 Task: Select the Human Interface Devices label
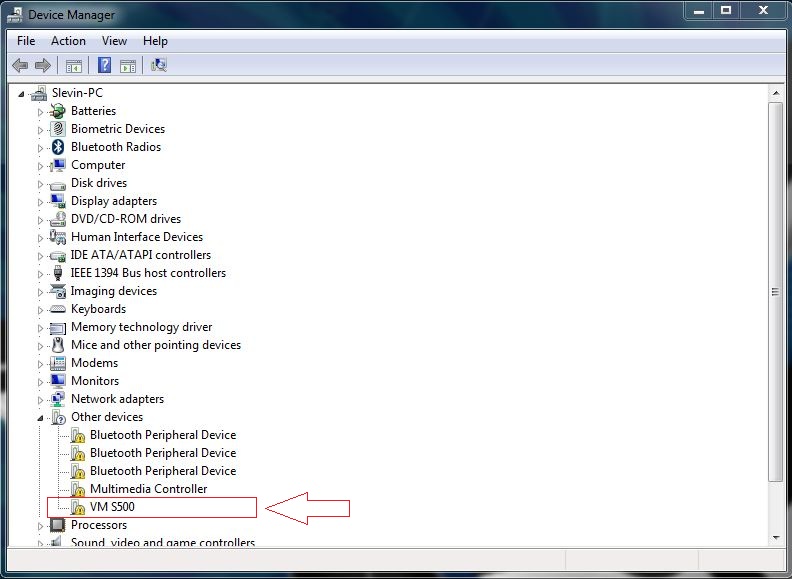[x=137, y=237]
